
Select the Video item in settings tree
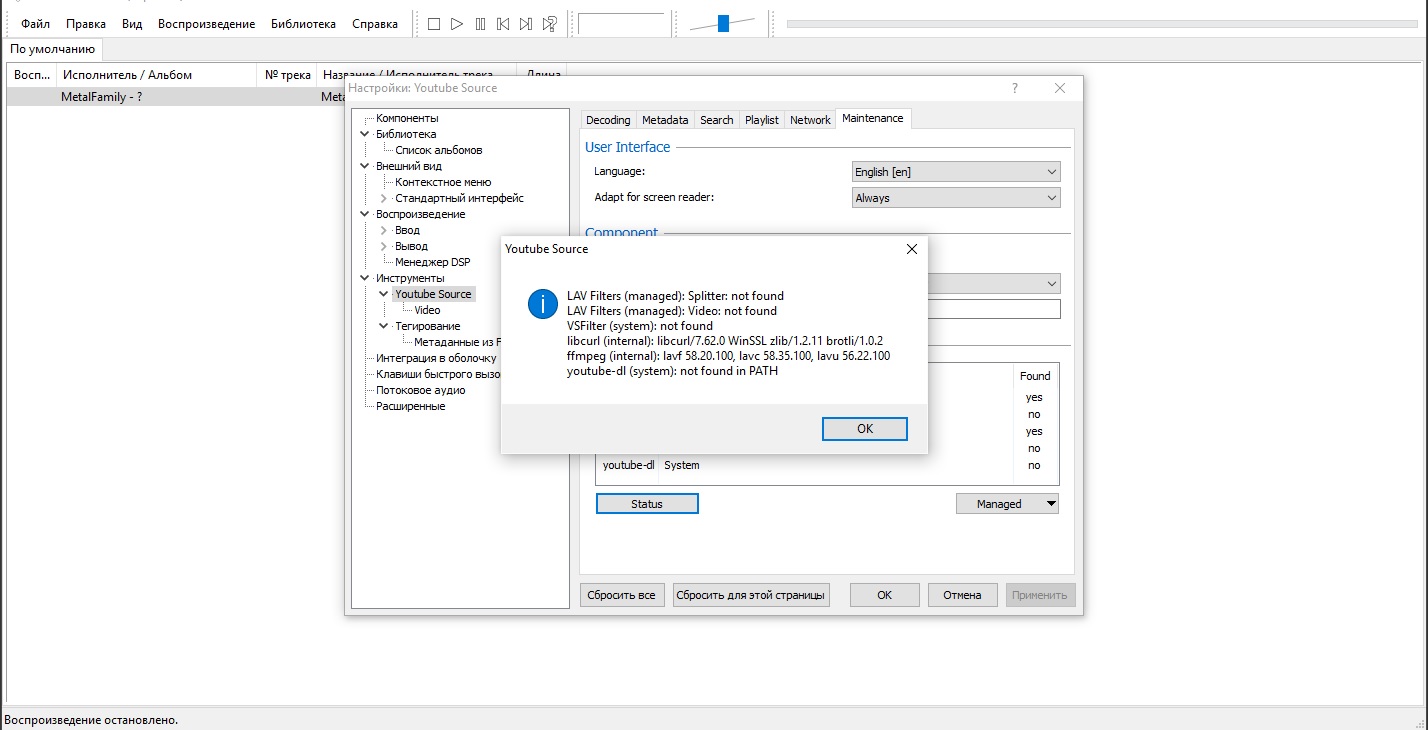(427, 310)
